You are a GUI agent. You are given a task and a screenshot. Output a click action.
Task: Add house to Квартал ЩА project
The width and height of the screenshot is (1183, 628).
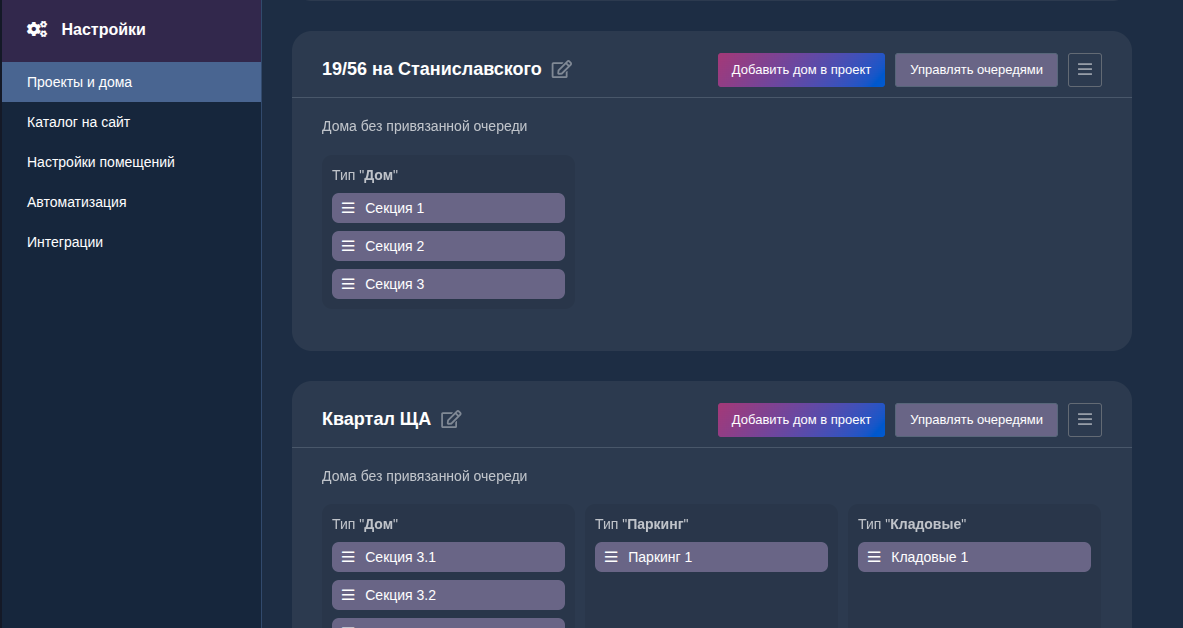point(801,420)
